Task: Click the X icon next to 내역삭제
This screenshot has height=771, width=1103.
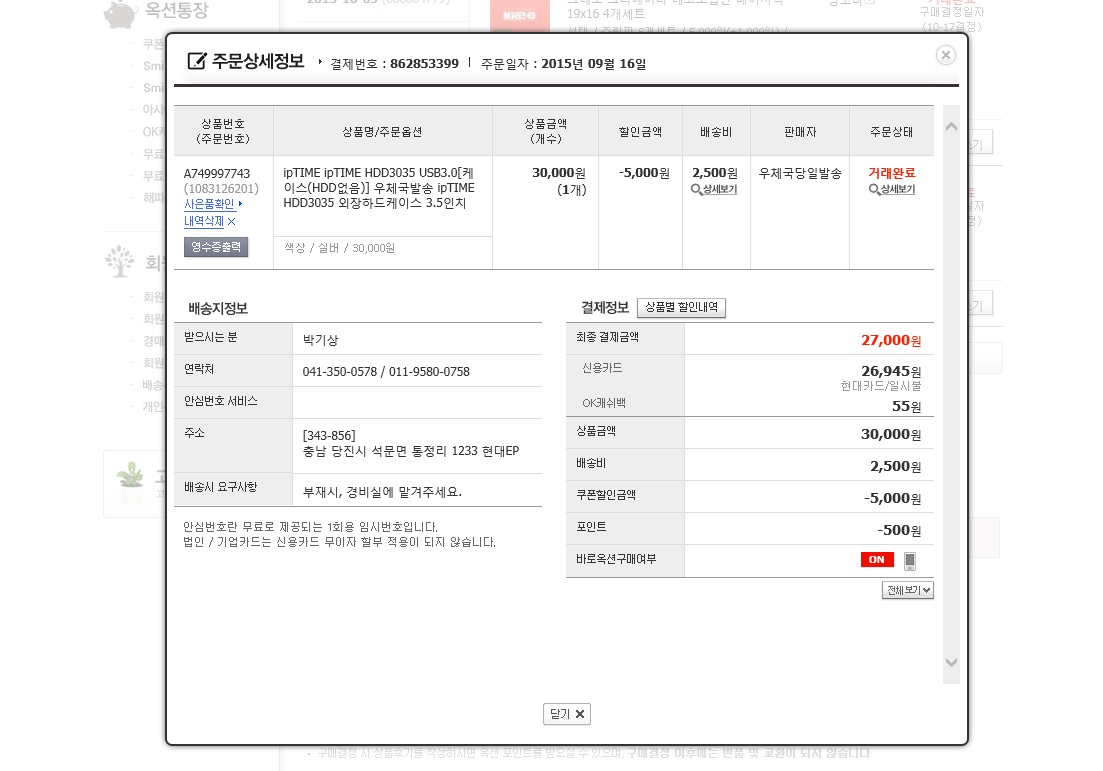Action: click(231, 222)
